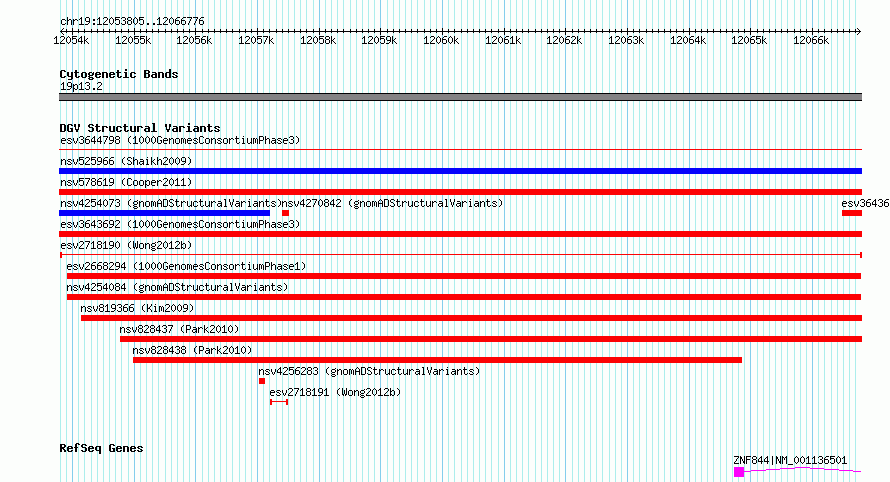
Task: Open the esv2718191 (Wong2012b) label
Action: 335,392
